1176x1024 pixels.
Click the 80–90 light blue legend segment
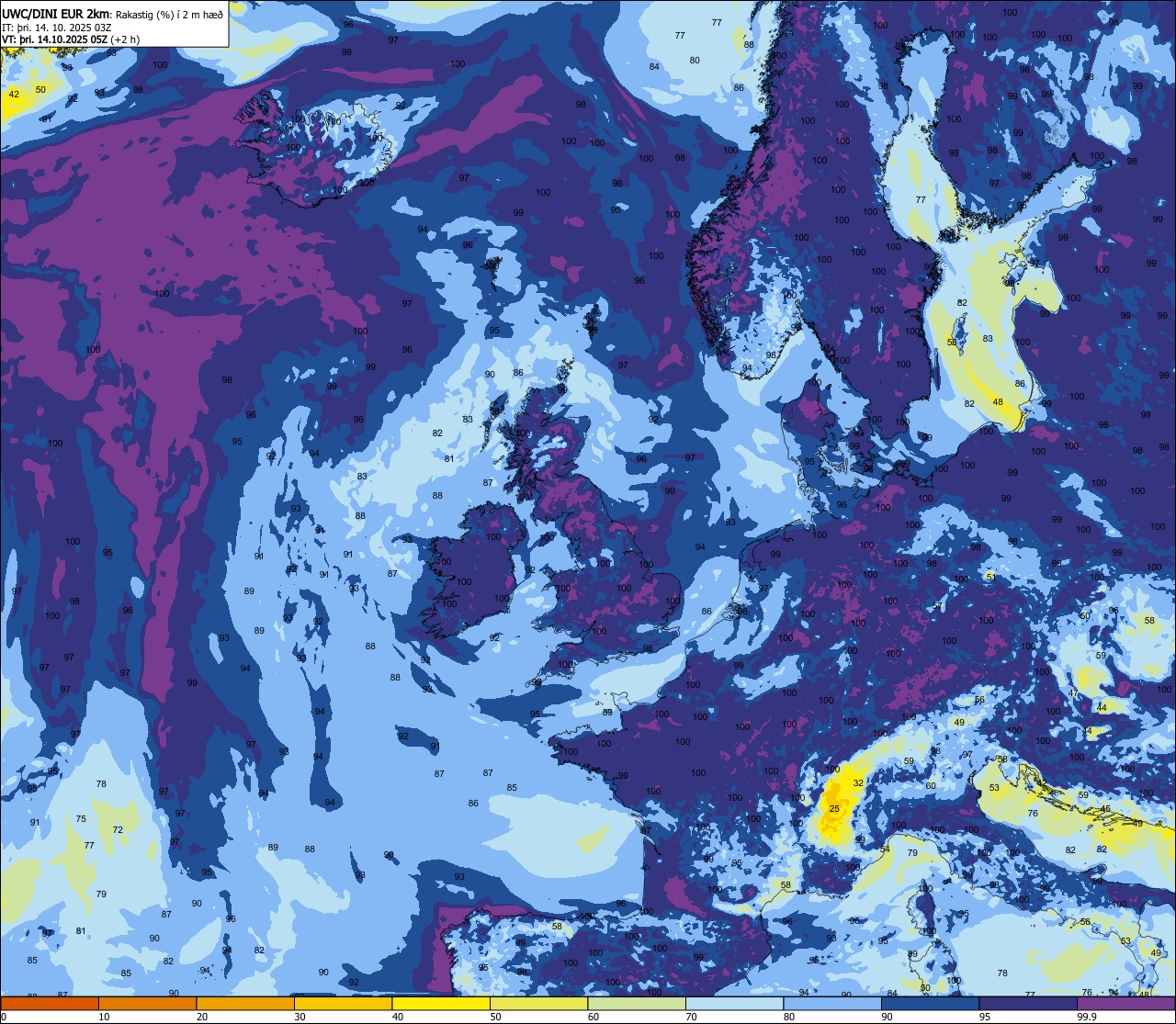(832, 1003)
